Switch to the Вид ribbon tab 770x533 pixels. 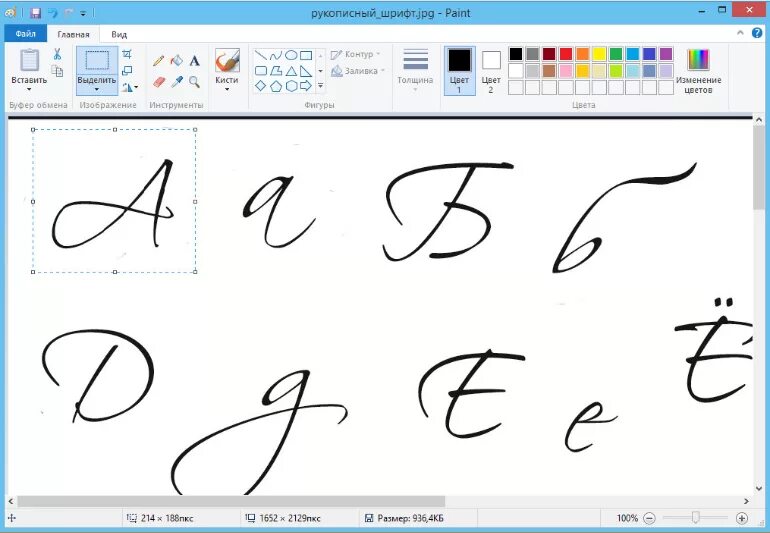119,34
